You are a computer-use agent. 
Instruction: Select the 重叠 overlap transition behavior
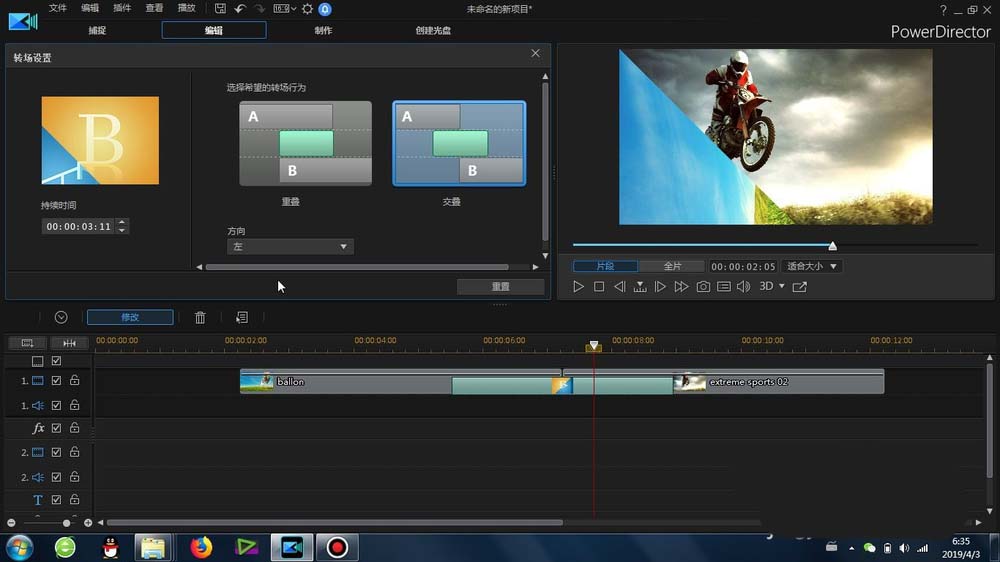[x=305, y=143]
